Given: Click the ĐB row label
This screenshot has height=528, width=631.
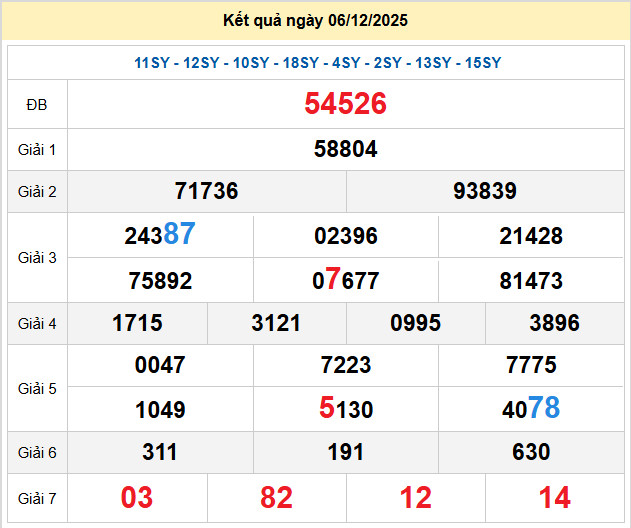Looking at the screenshot, I should pyautogui.click(x=37, y=104).
